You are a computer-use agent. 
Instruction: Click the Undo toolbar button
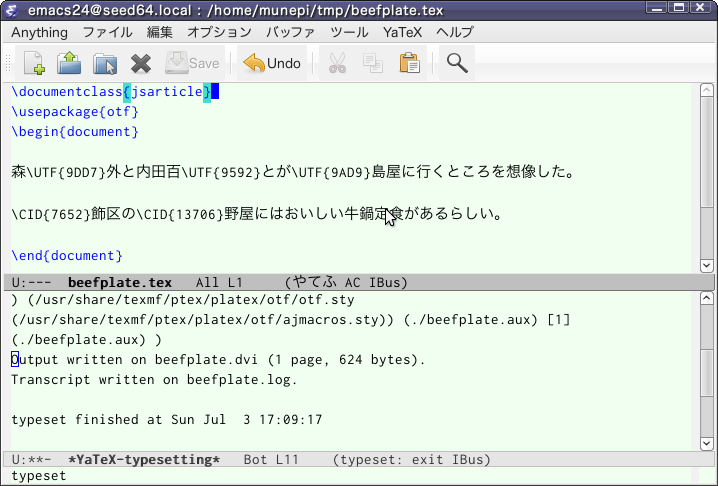[272, 63]
